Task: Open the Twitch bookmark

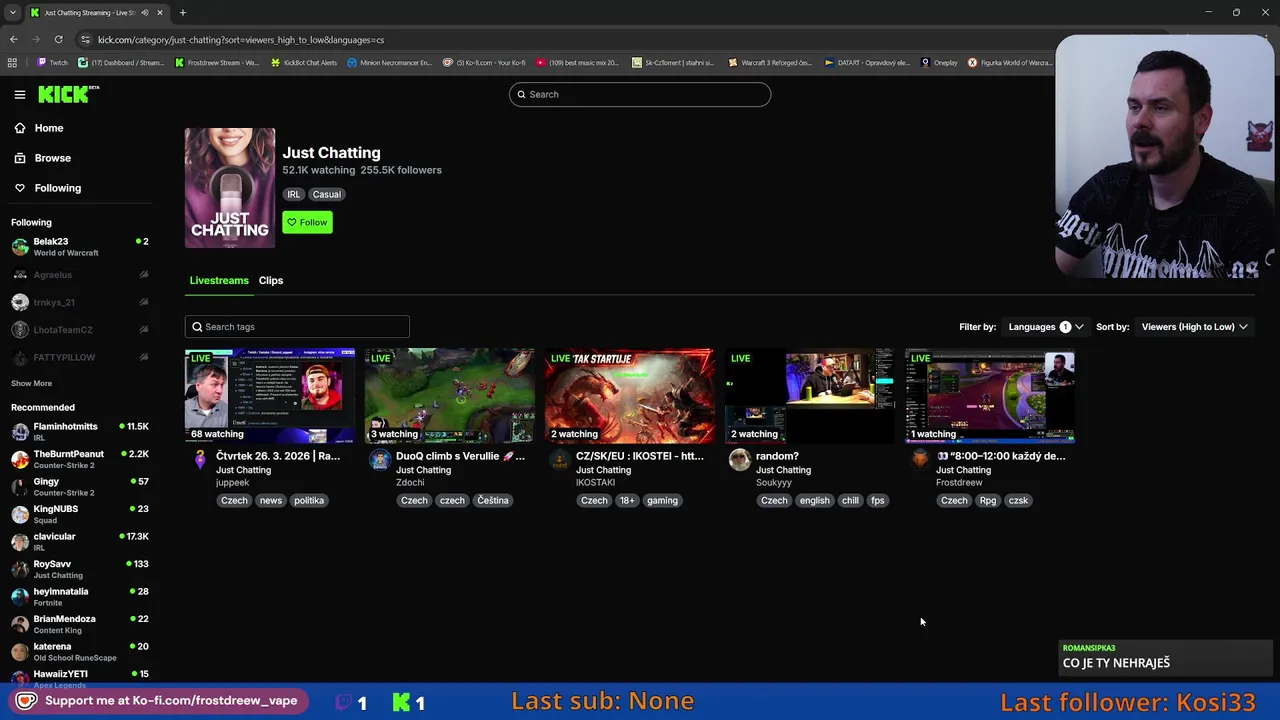Action: pyautogui.click(x=53, y=62)
